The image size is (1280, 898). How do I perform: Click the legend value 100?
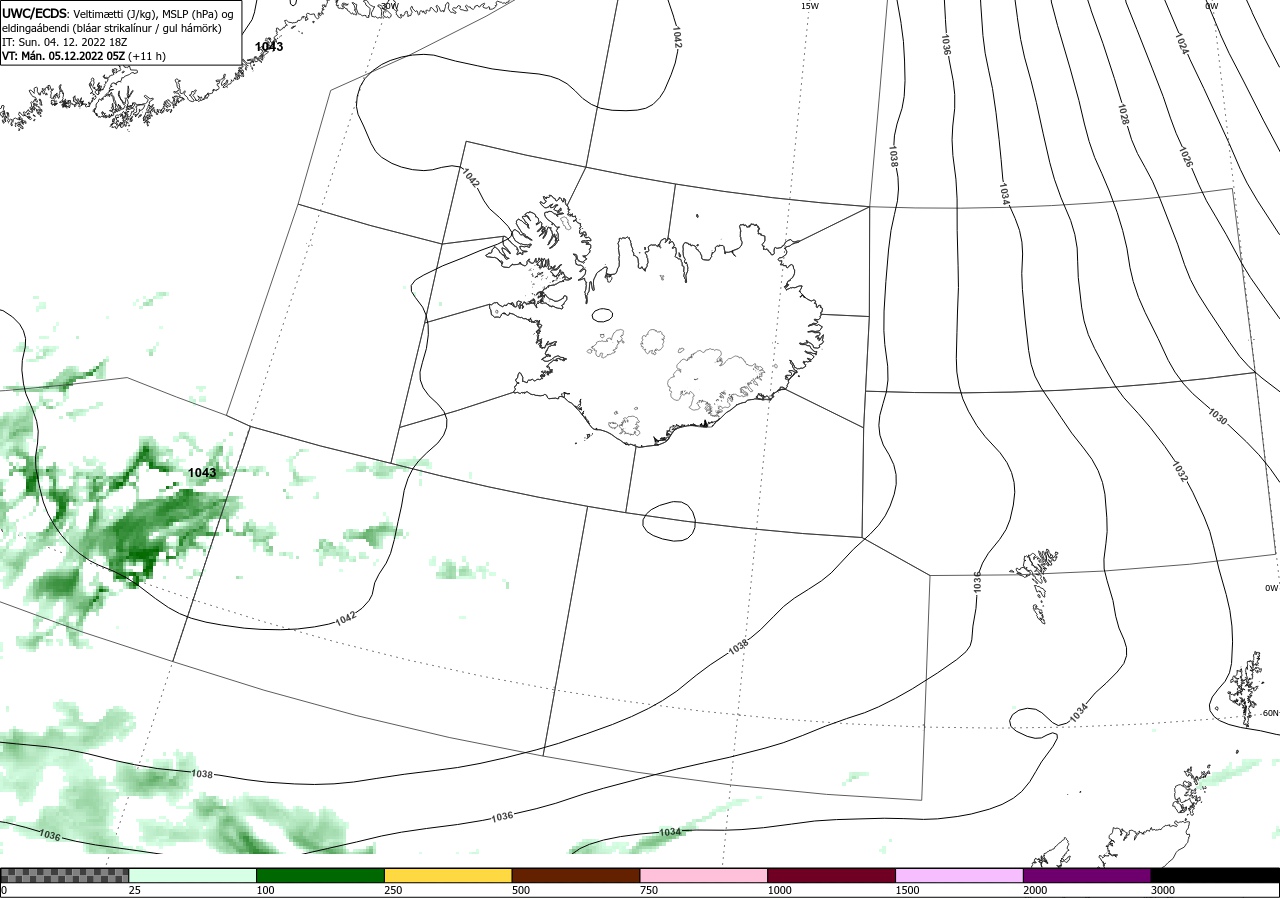pyautogui.click(x=265, y=890)
